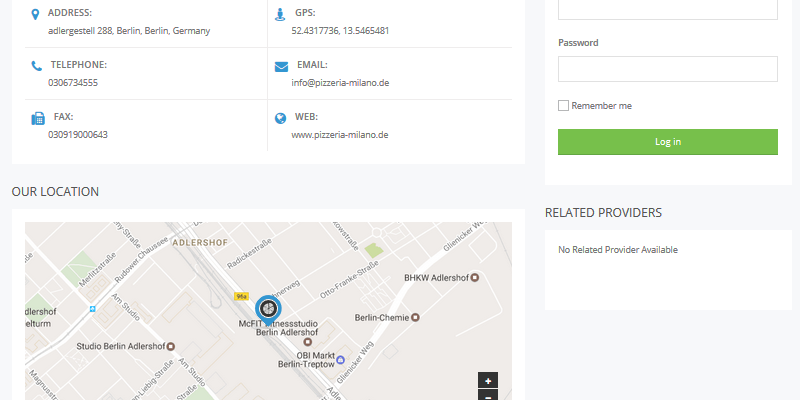Click the web globe icon

point(281,118)
